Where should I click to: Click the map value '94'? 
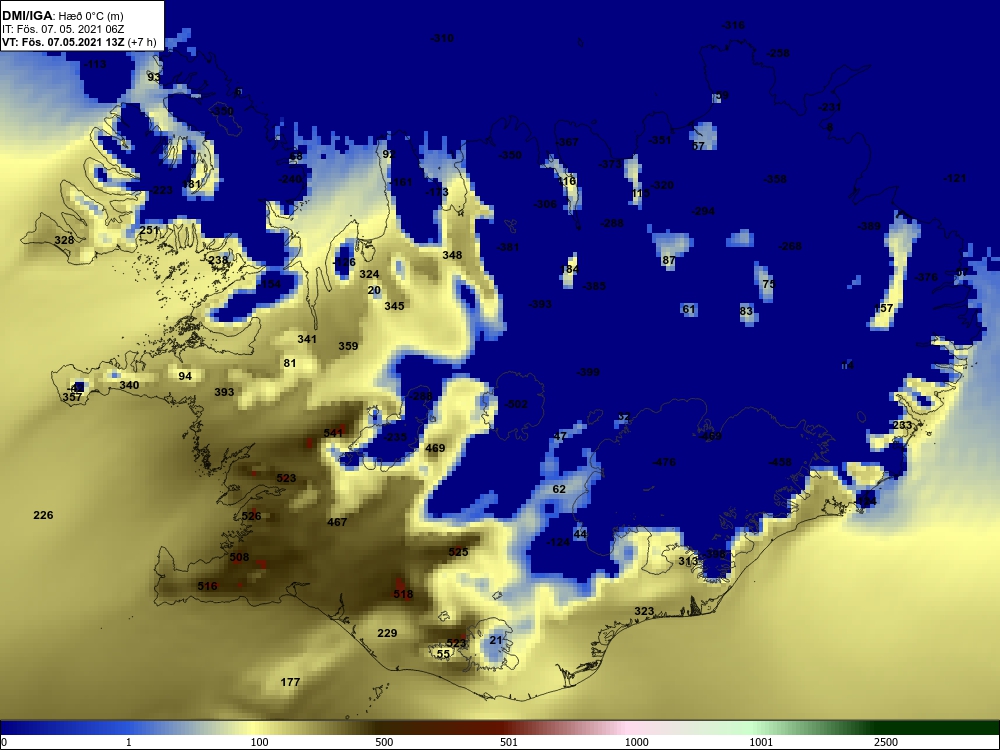pyautogui.click(x=185, y=376)
